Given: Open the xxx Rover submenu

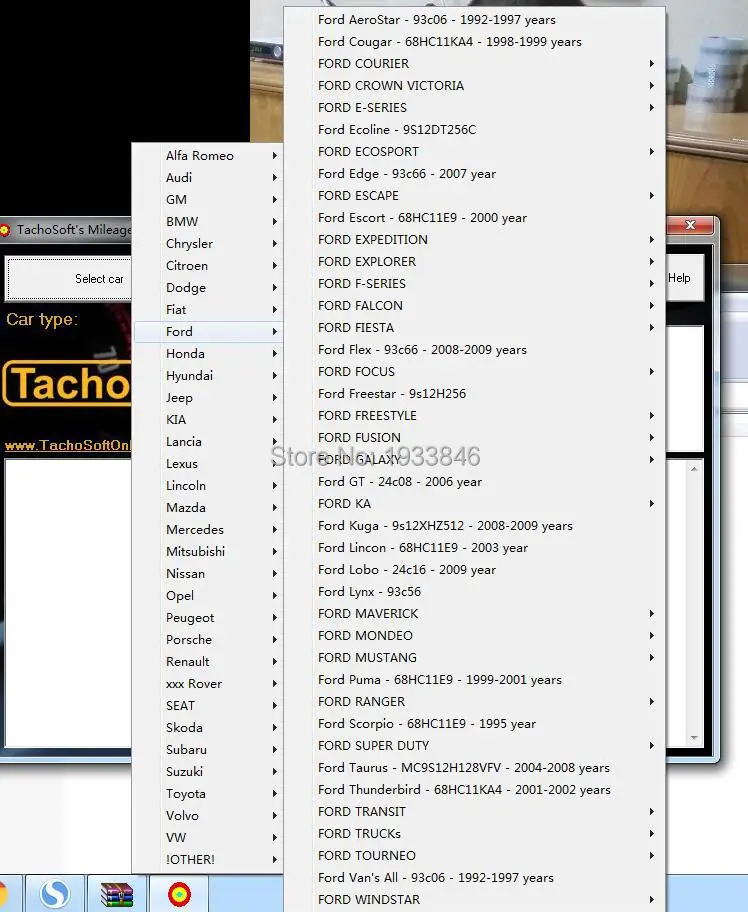Looking at the screenshot, I should 208,684.
